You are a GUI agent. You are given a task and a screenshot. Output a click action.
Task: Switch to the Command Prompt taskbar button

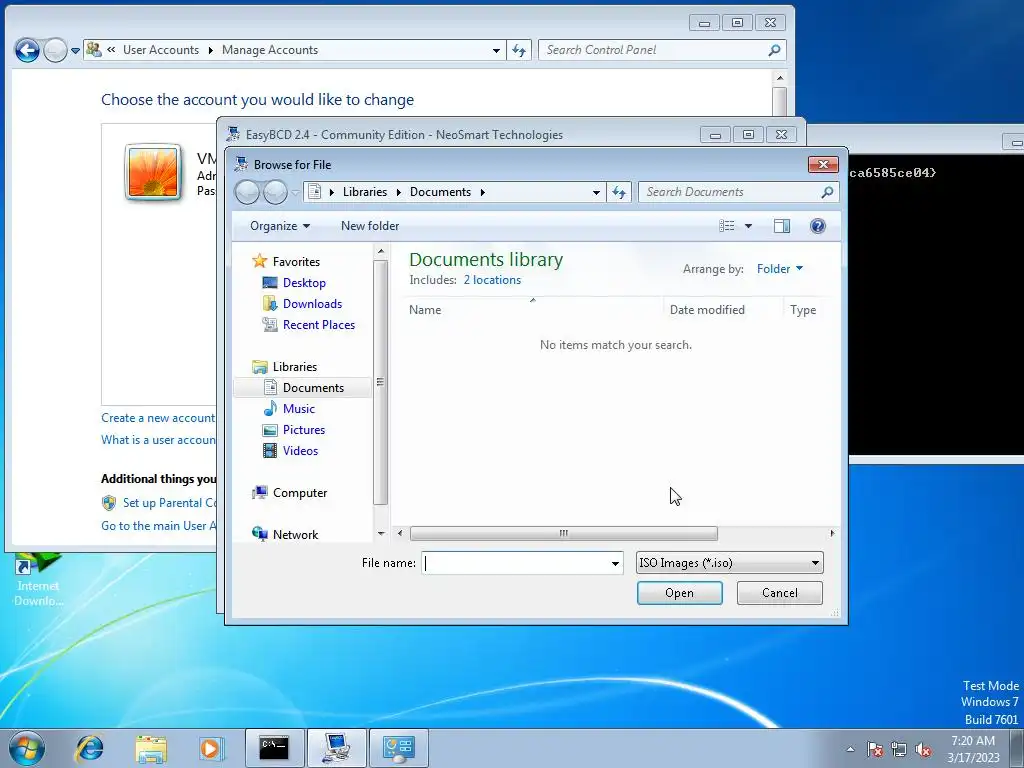(274, 748)
